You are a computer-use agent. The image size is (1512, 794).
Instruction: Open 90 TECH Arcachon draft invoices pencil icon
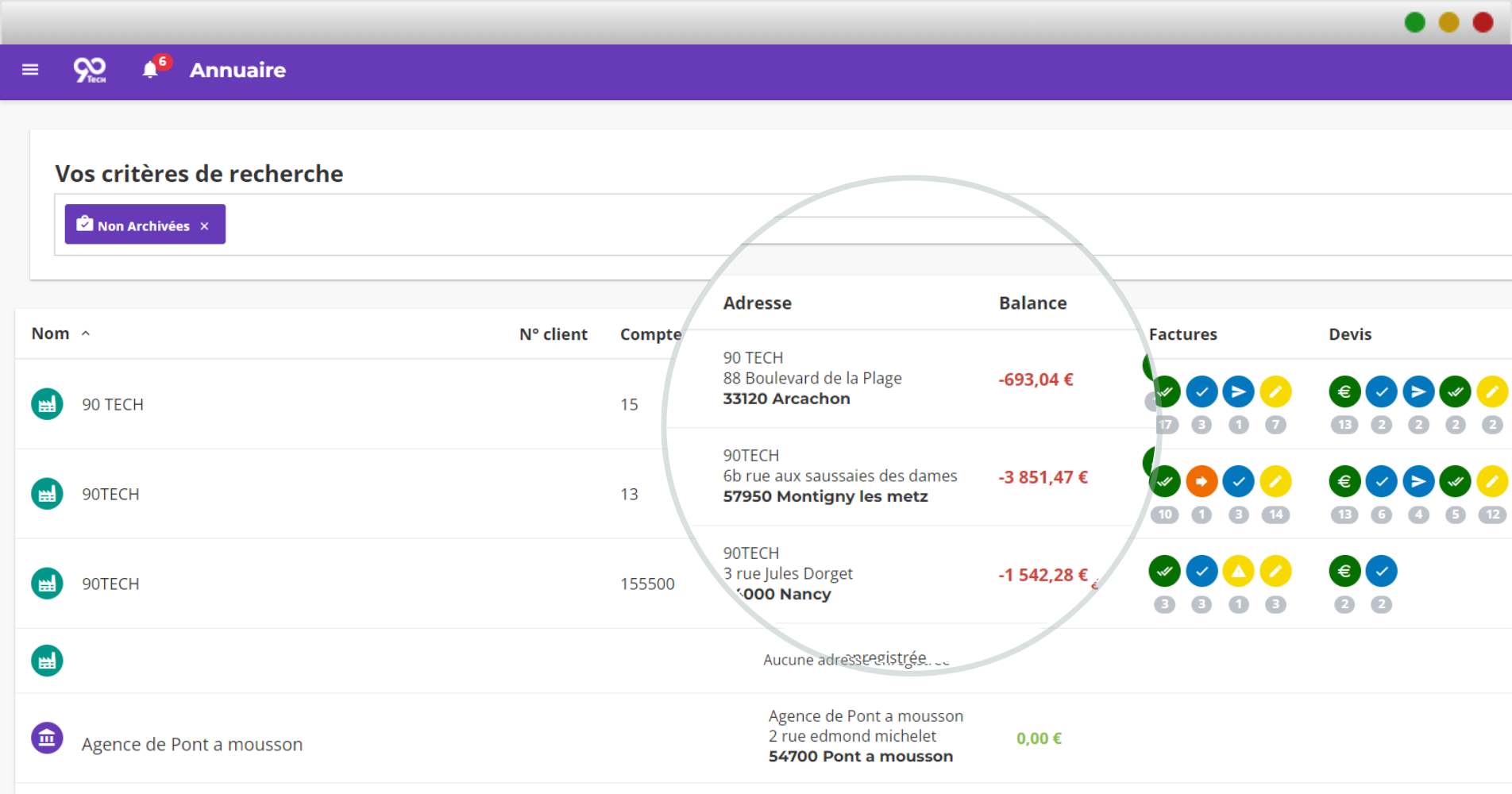(1275, 391)
